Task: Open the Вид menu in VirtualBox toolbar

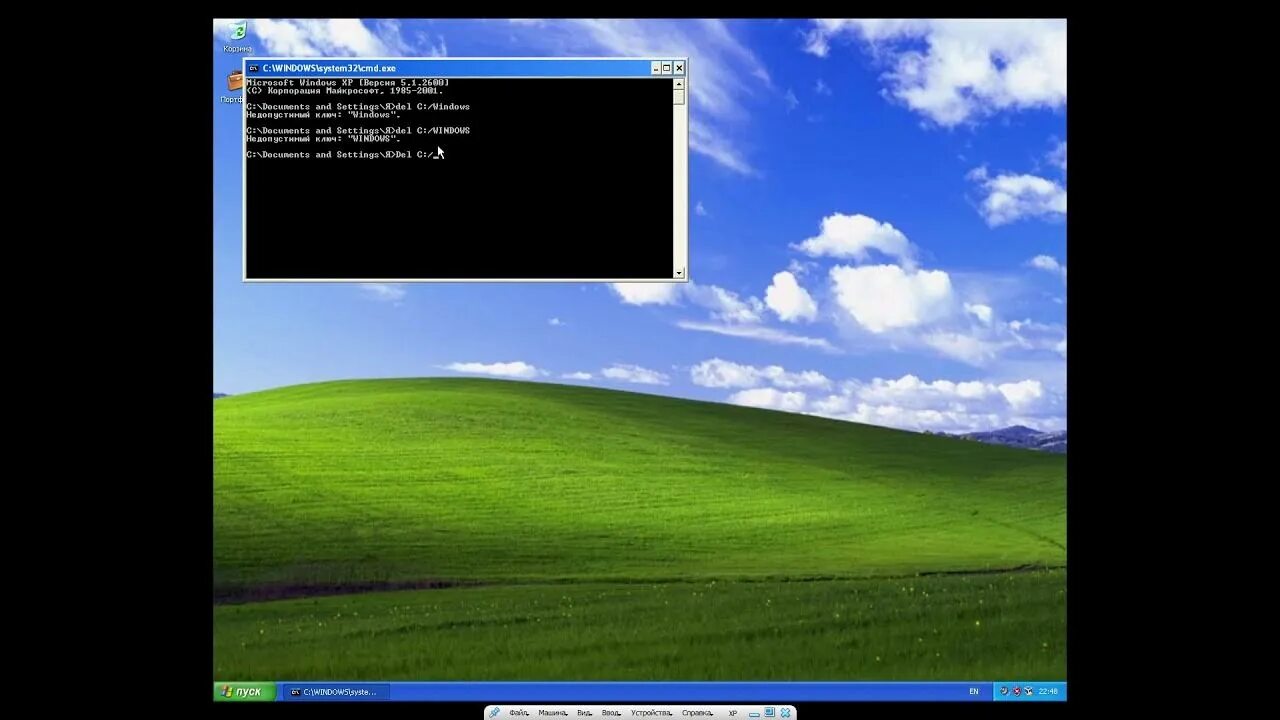Action: (585, 713)
